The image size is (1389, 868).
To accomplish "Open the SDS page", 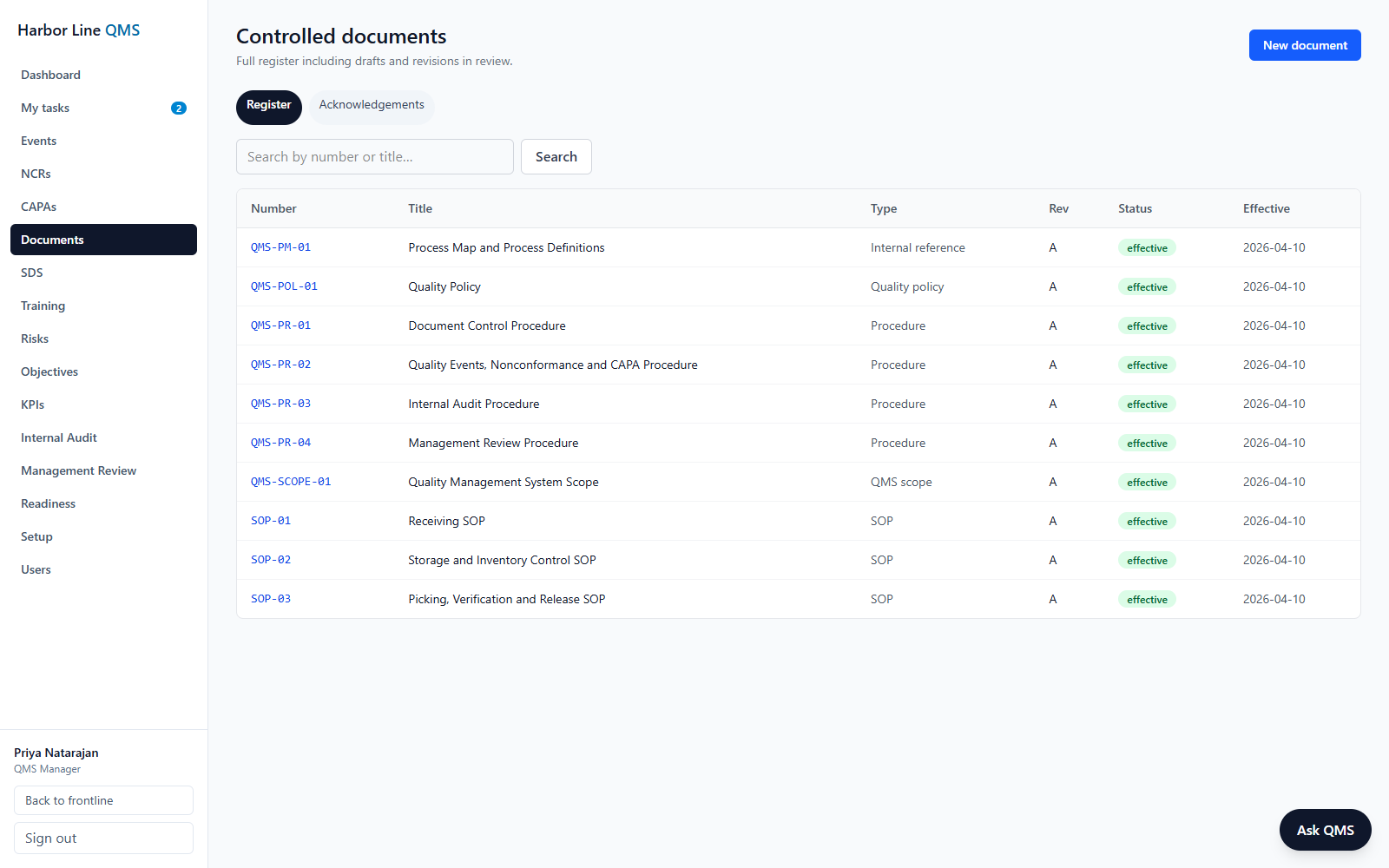I will pos(103,273).
